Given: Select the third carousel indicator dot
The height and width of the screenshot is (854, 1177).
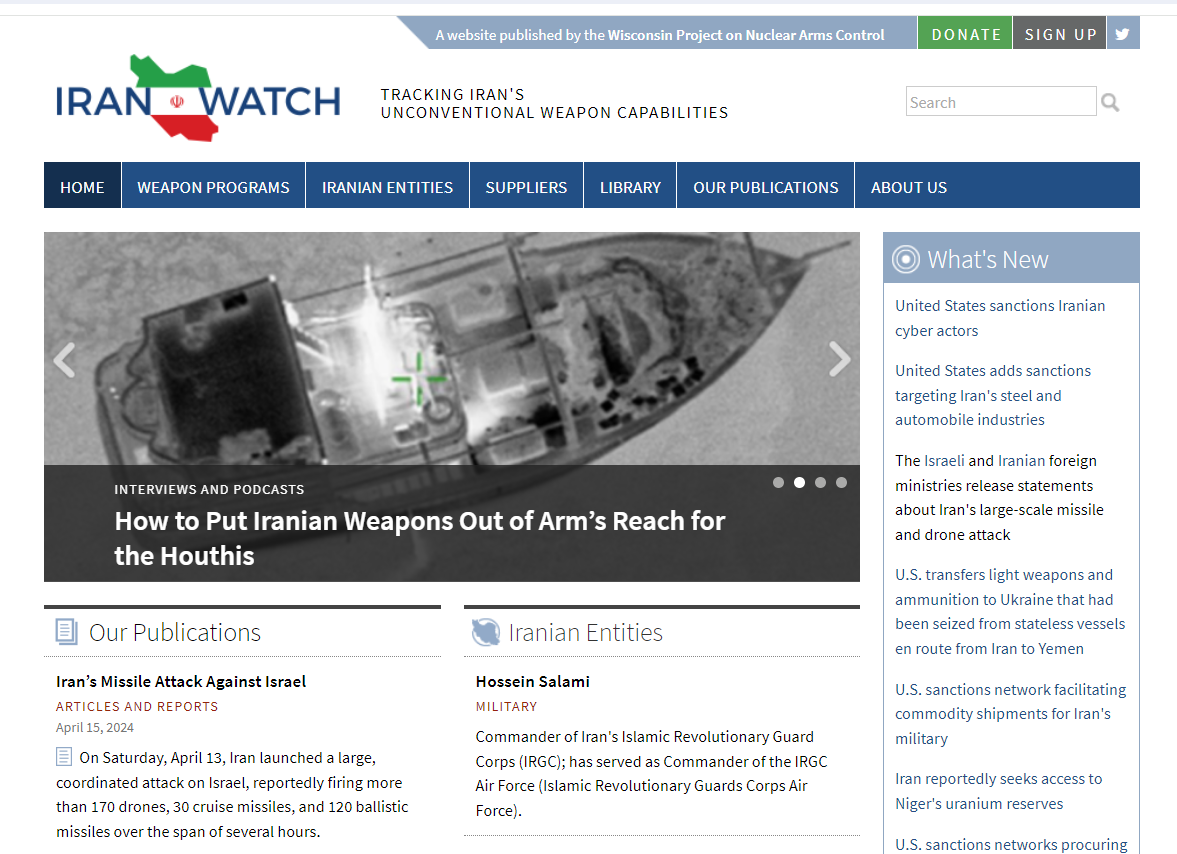Looking at the screenshot, I should pyautogui.click(x=820, y=482).
